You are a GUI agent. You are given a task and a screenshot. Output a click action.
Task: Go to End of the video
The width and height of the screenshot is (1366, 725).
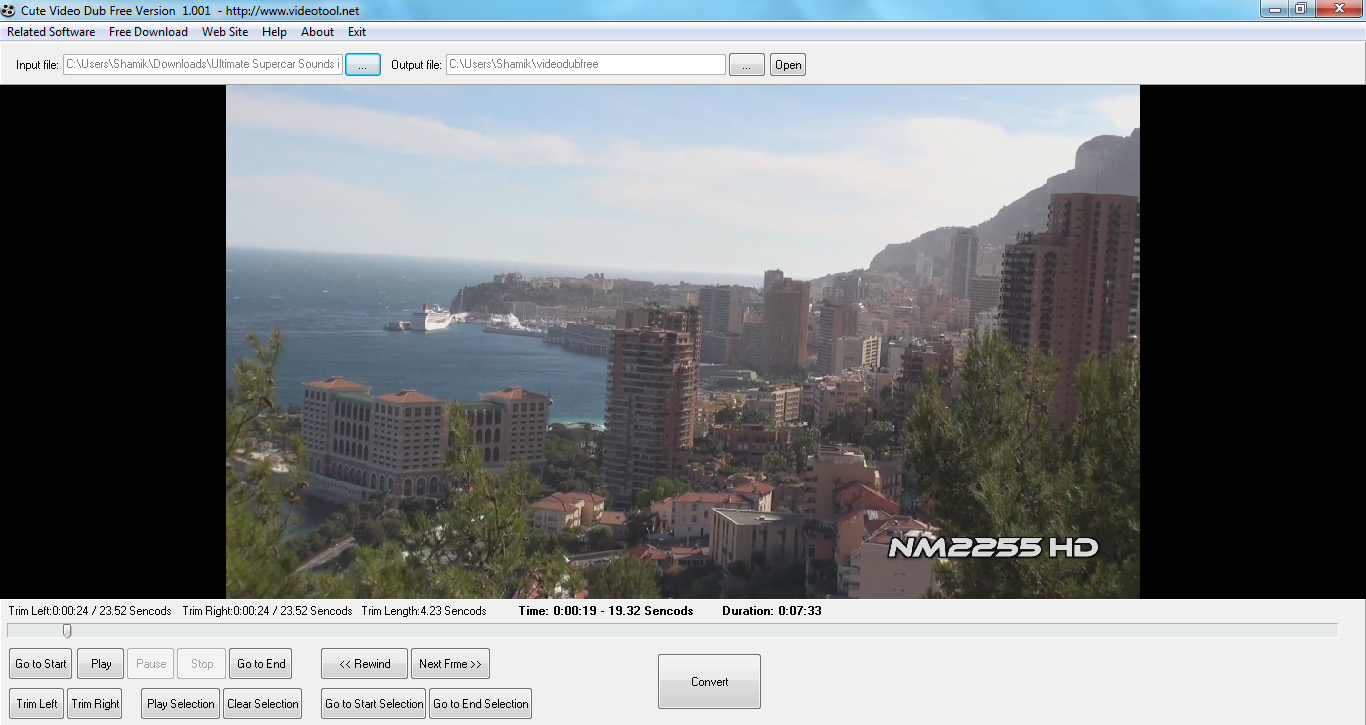(x=262, y=664)
